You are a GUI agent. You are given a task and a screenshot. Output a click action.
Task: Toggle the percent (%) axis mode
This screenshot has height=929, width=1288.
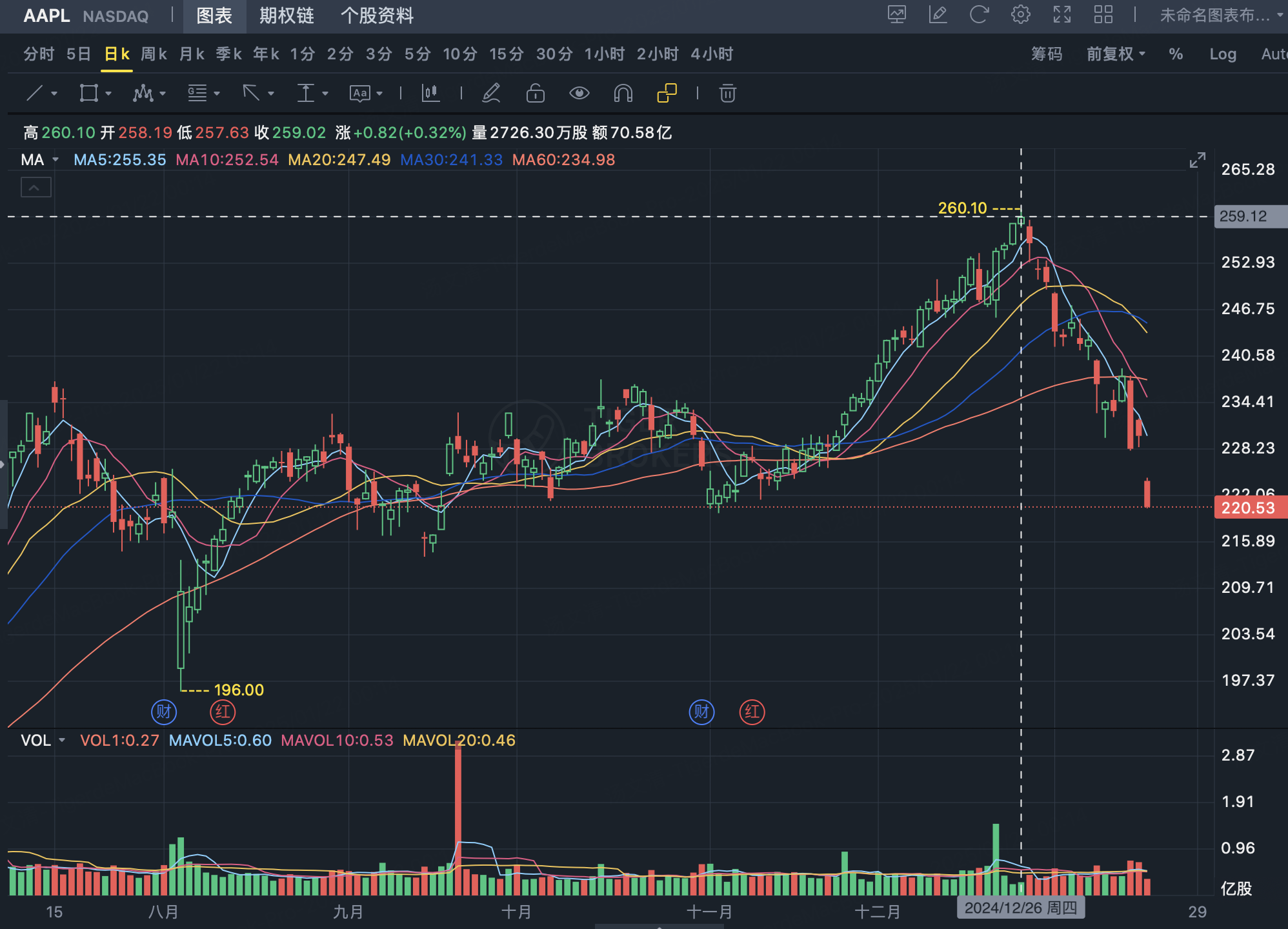tap(1176, 54)
